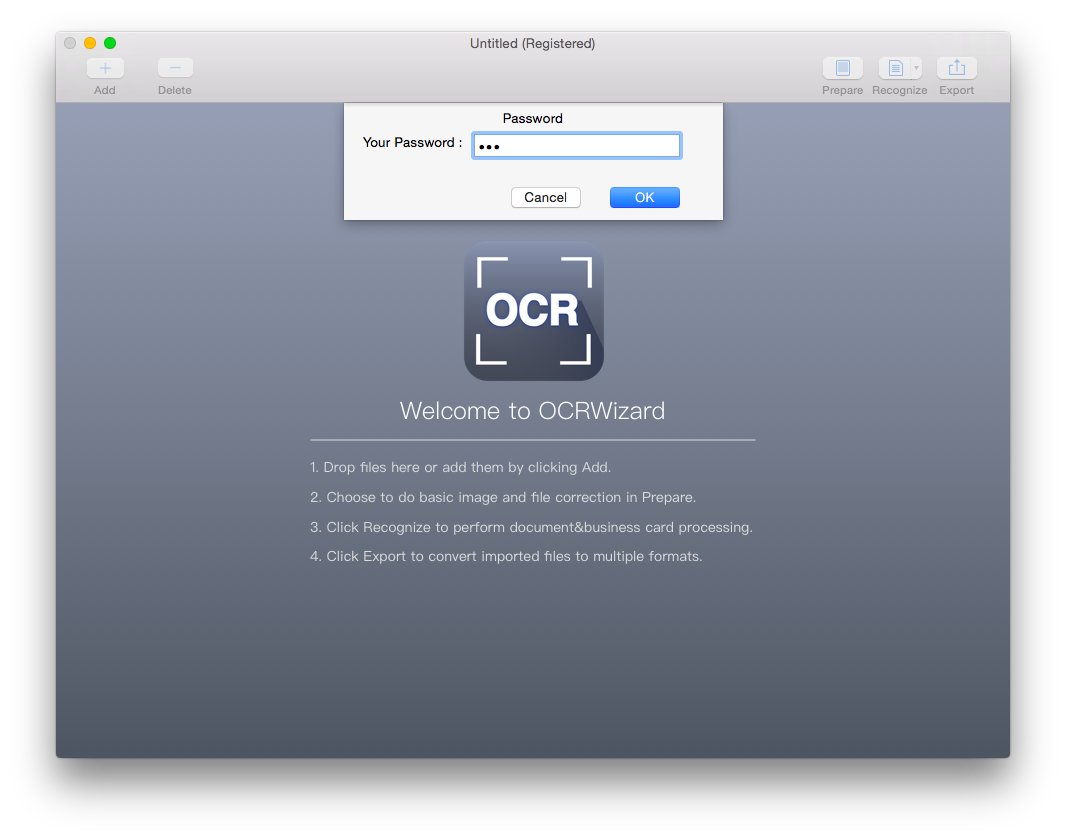
Task: Click inside the Your Password field
Action: pos(577,145)
